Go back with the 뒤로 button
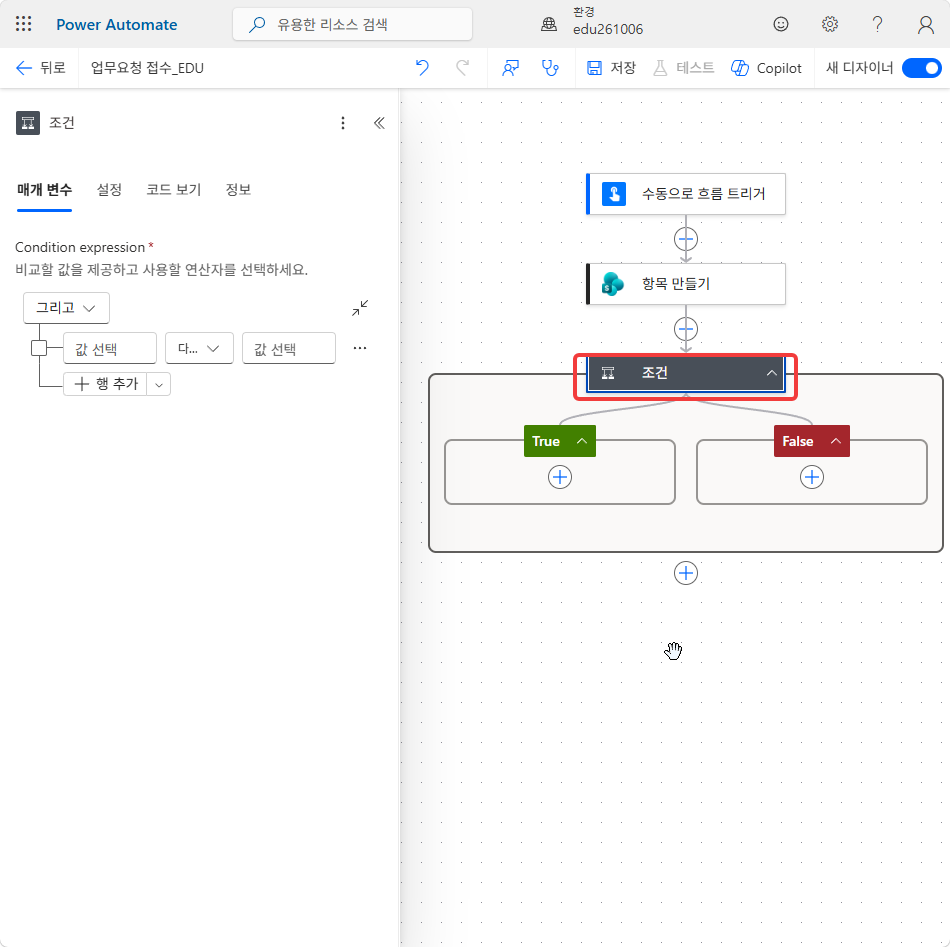The width and height of the screenshot is (950, 947). click(40, 68)
